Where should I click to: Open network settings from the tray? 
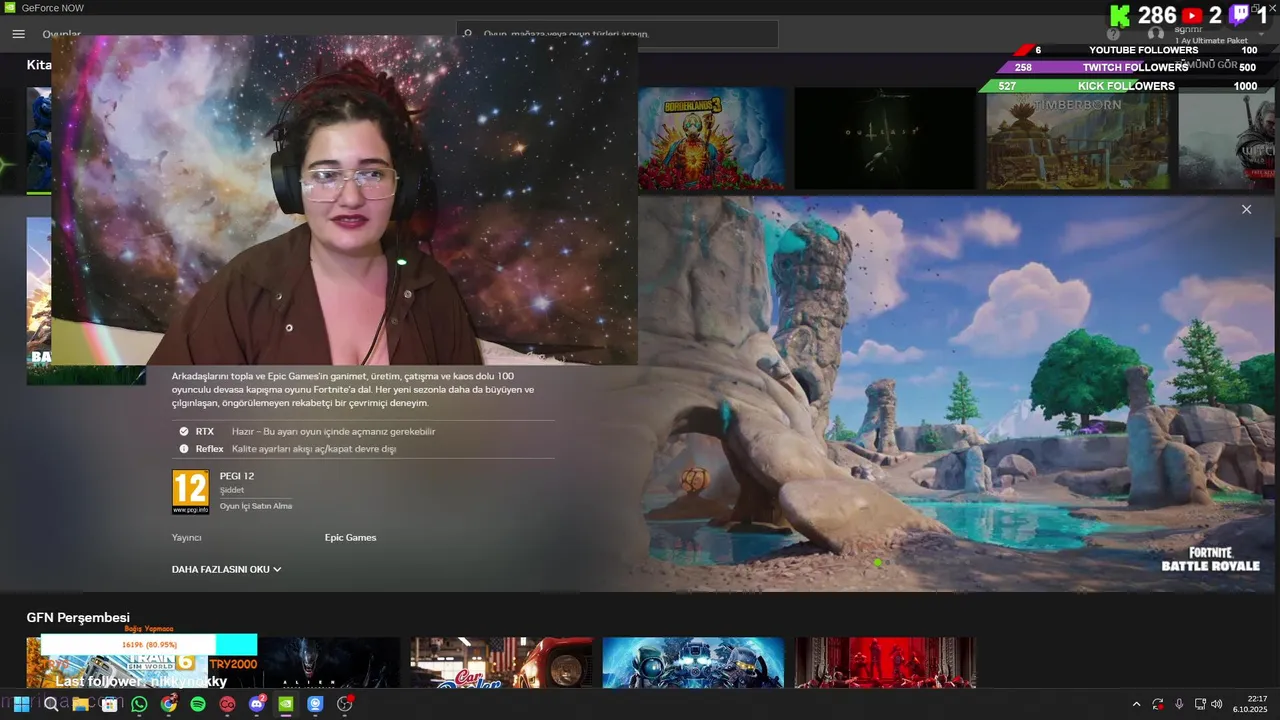pos(1200,704)
